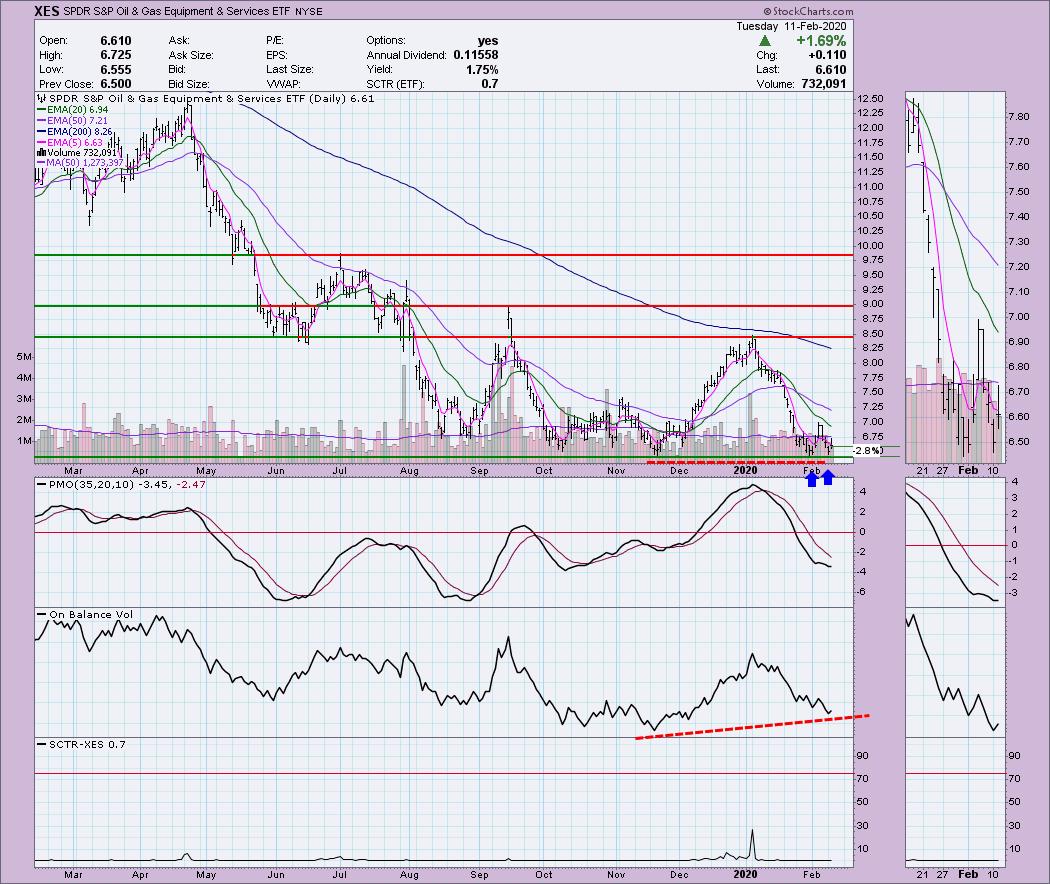Click the Yield value 1.75%
Screen dimensions: 1050x884
click(x=481, y=70)
